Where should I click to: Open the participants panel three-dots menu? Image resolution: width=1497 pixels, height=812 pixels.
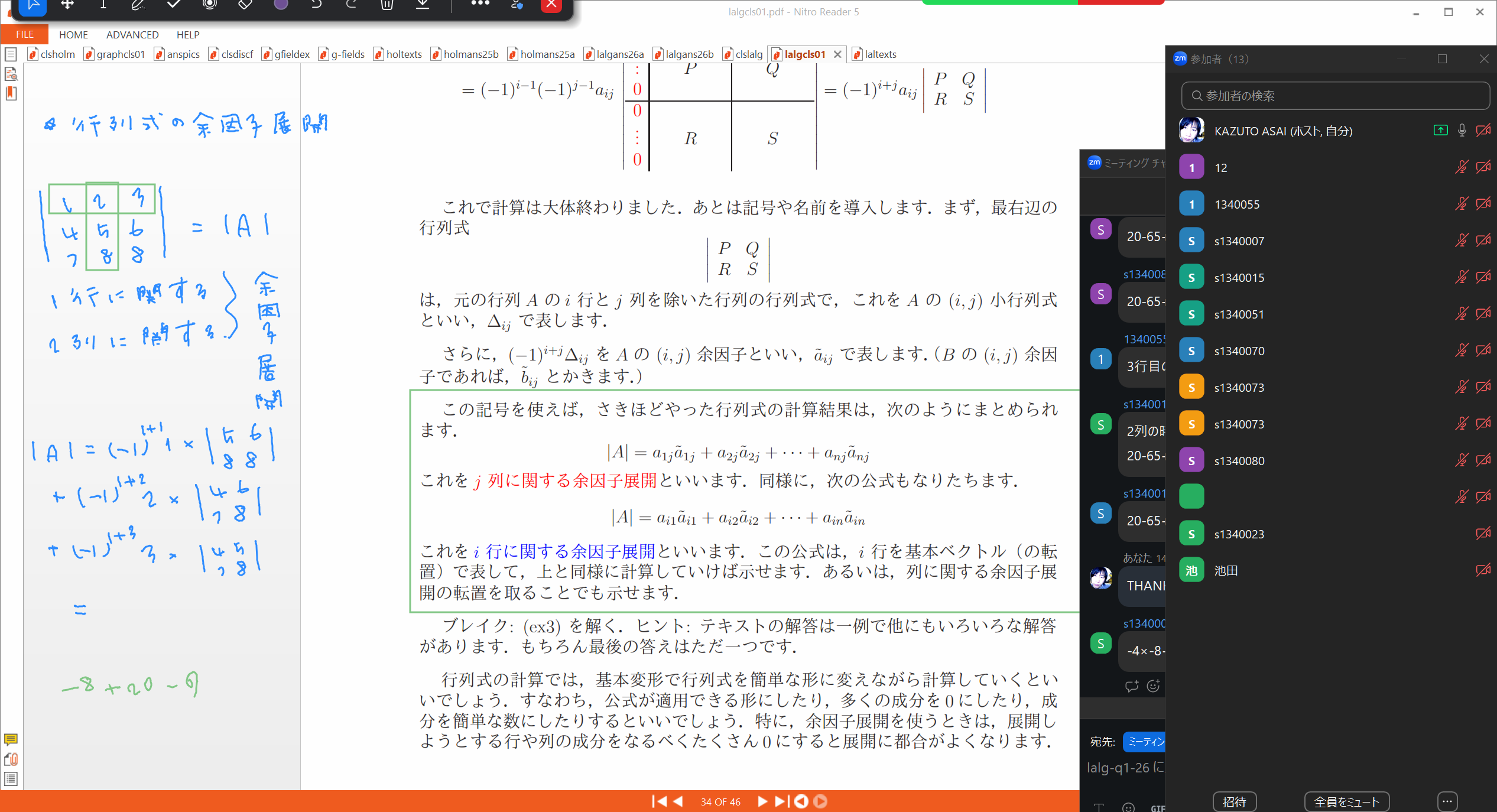click(1447, 802)
